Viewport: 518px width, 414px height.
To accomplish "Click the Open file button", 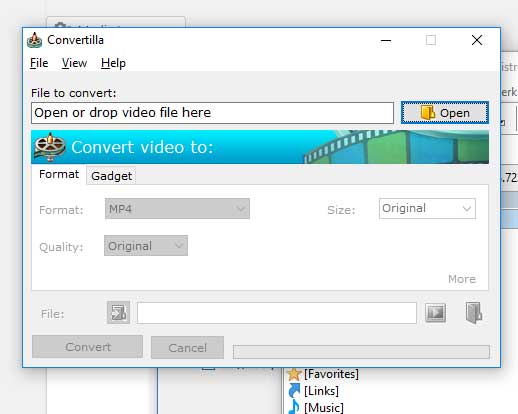I will tap(445, 113).
